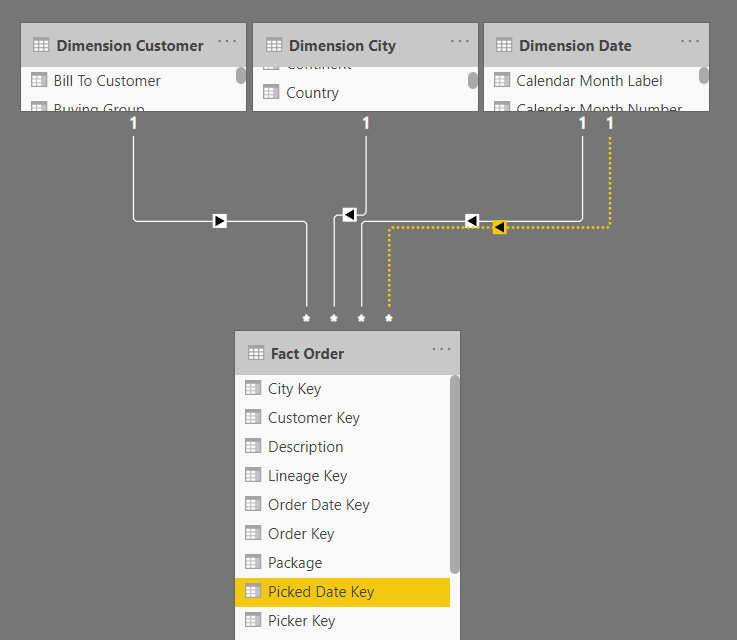Click the Fact Order table scrollbar
Image resolution: width=737 pixels, height=640 pixels.
(x=455, y=475)
